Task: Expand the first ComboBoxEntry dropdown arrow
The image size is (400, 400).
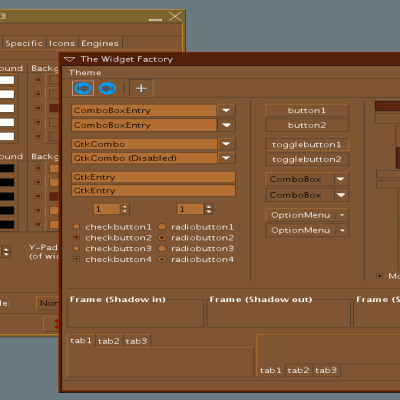Action: click(x=226, y=110)
